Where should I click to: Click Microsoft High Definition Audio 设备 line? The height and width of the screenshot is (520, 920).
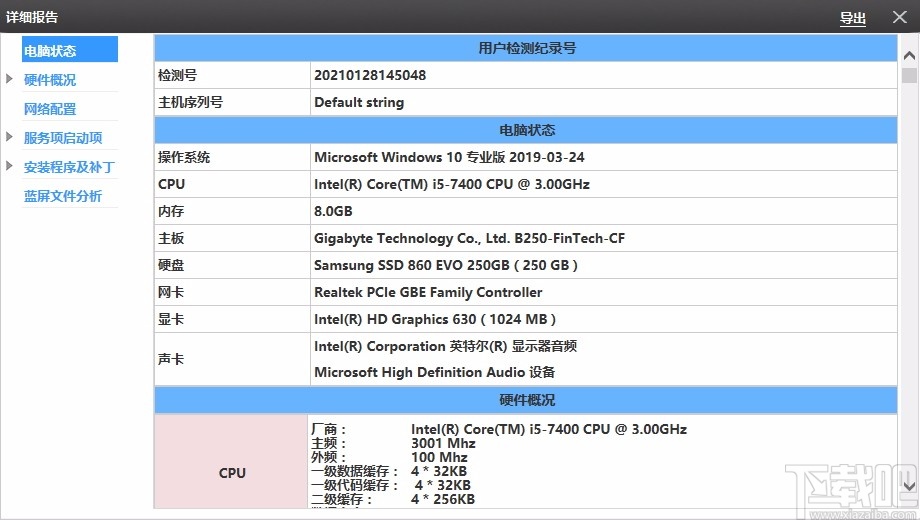(435, 372)
